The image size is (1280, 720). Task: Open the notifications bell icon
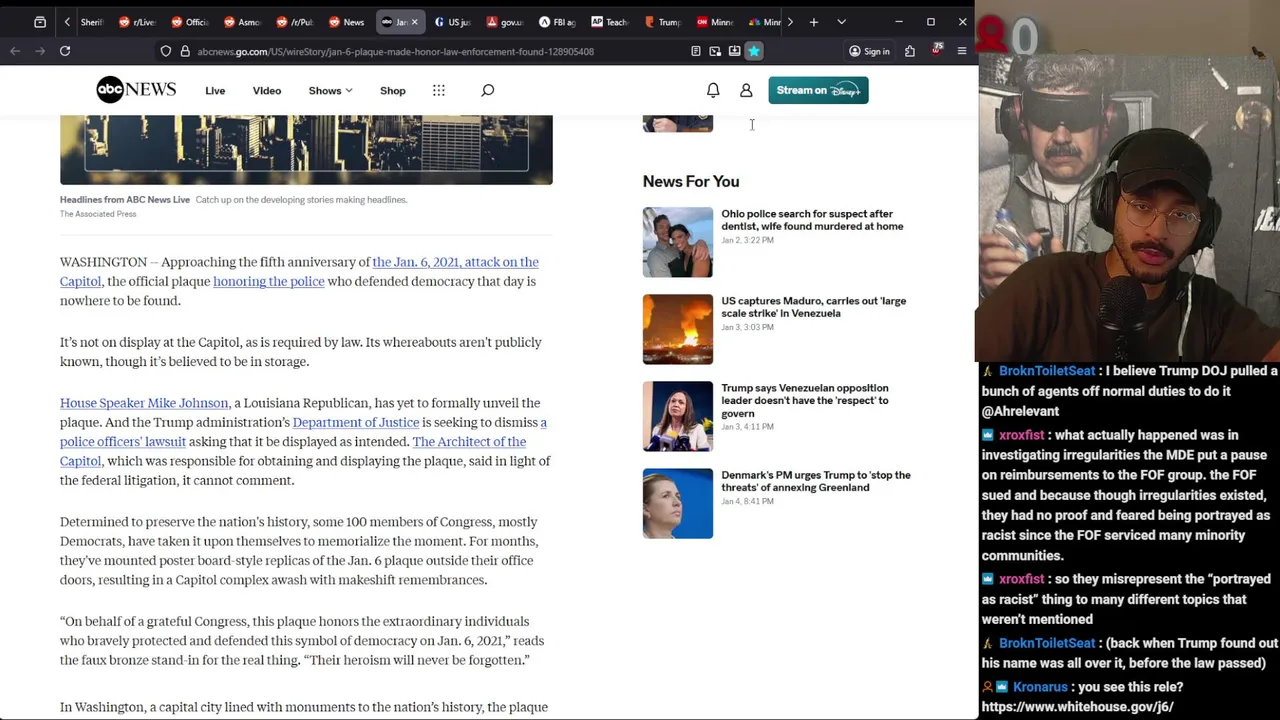click(x=713, y=90)
